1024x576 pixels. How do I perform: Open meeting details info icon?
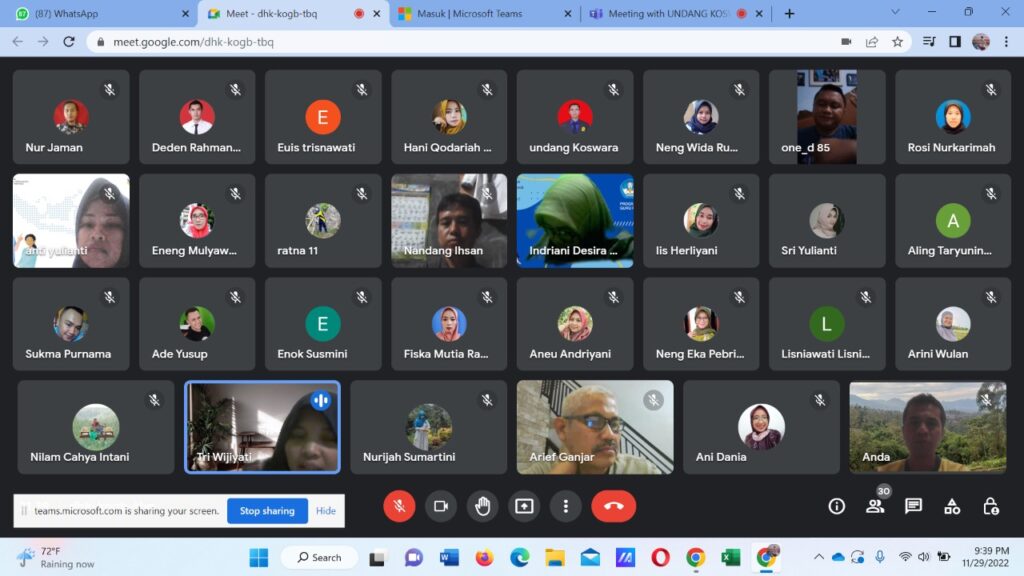(x=837, y=506)
